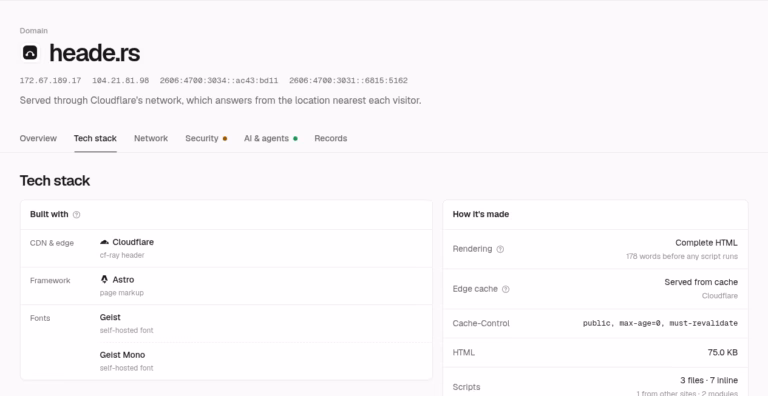Click the HTML row label
This screenshot has width=768, height=396.
coord(463,353)
